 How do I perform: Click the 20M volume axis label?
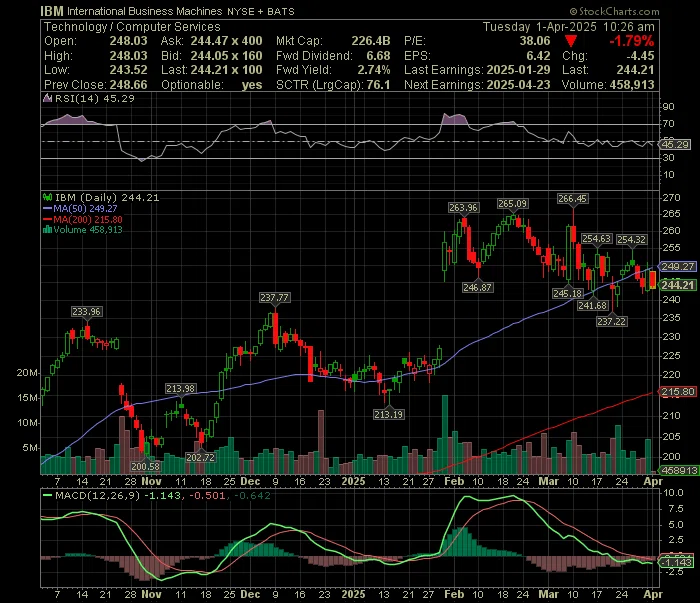[27, 373]
